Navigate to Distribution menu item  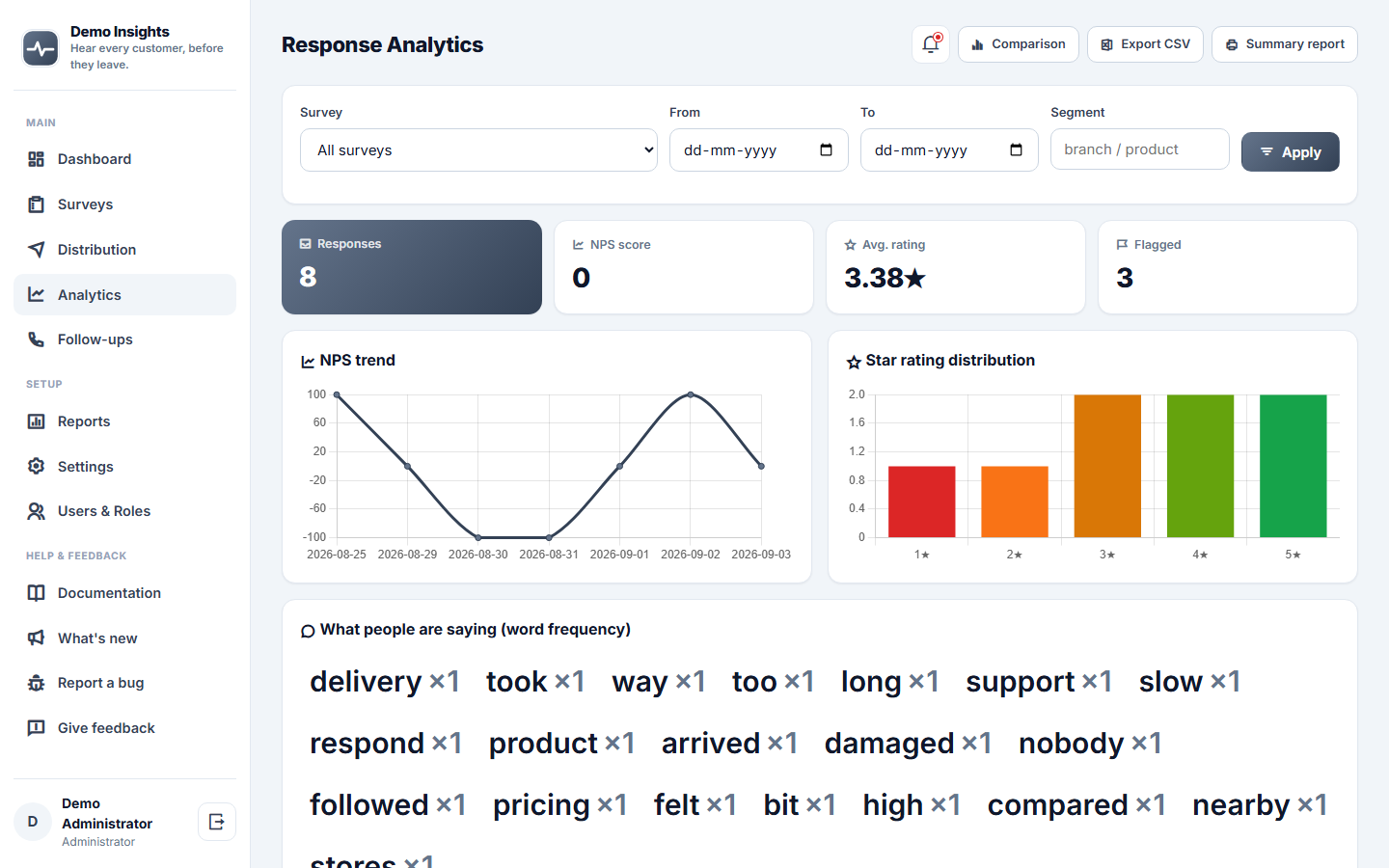(x=124, y=250)
